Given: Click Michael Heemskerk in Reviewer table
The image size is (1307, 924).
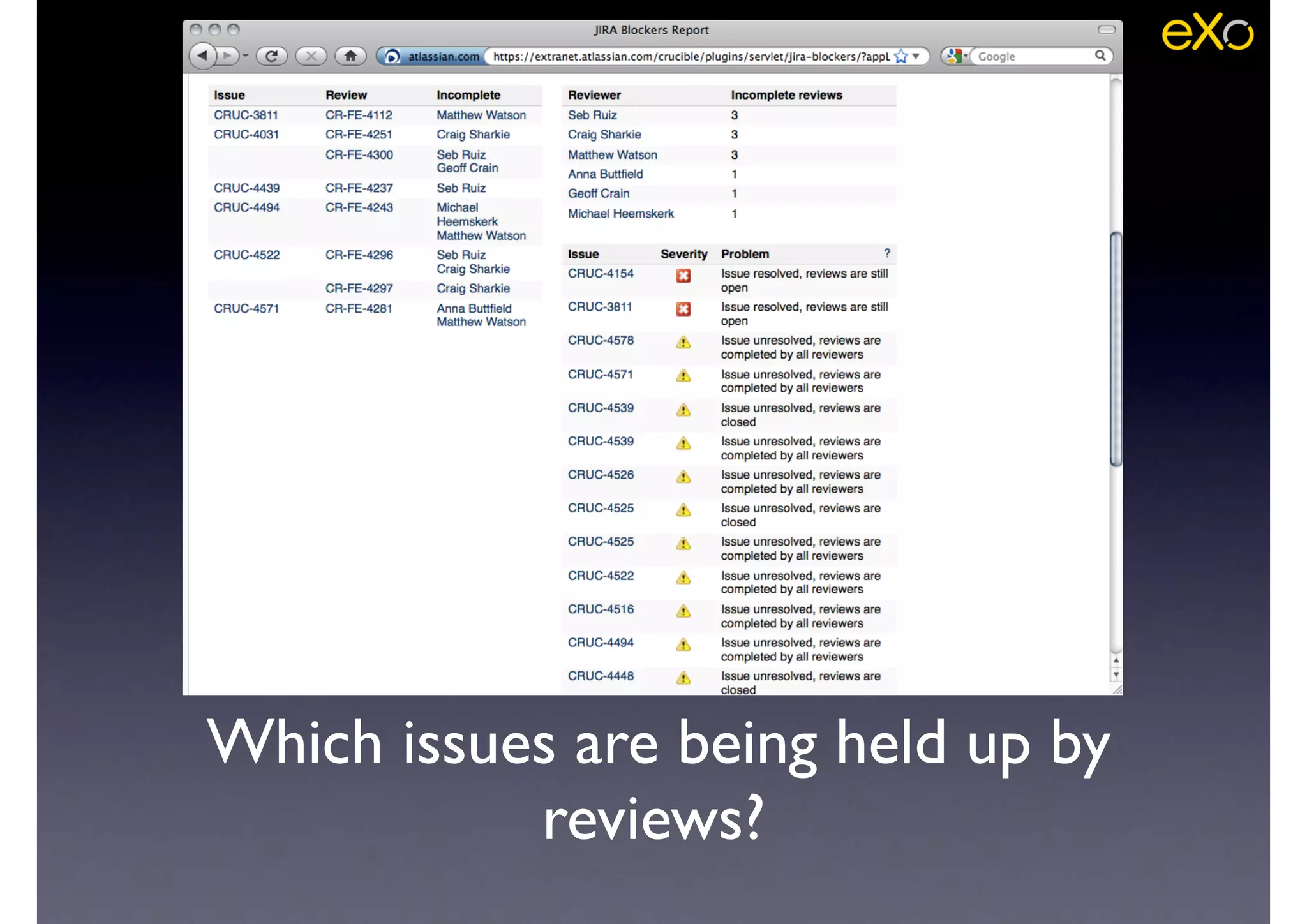Looking at the screenshot, I should pos(621,214).
